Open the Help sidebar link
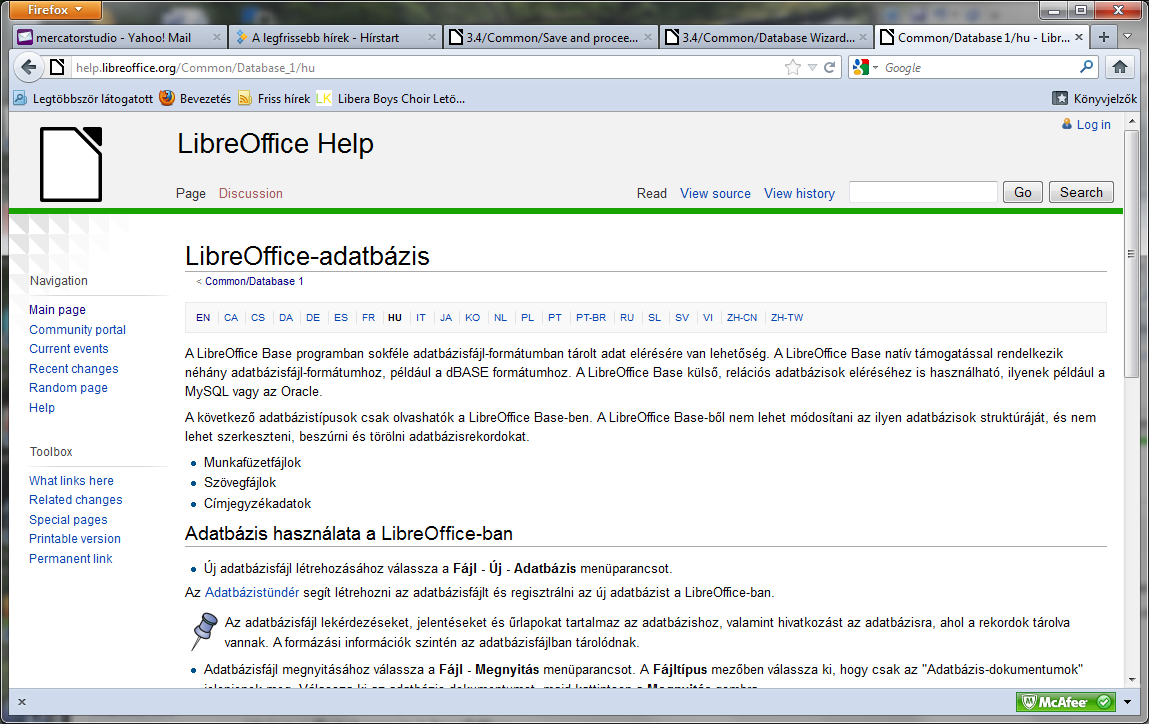Image resolution: width=1149 pixels, height=724 pixels. click(42, 407)
